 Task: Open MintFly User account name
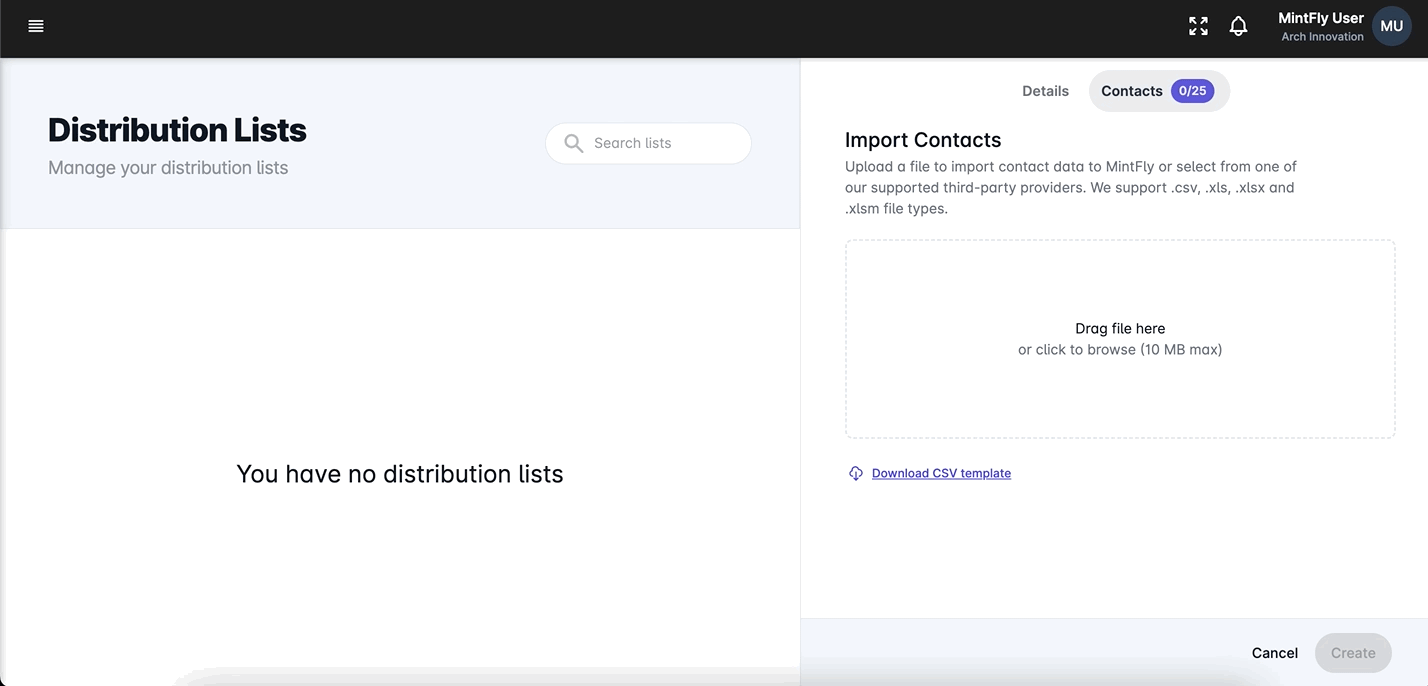[1320, 18]
